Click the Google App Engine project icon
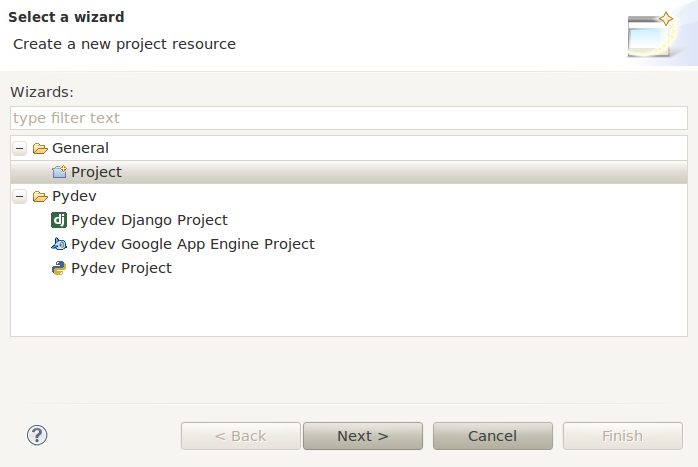 [x=59, y=244]
